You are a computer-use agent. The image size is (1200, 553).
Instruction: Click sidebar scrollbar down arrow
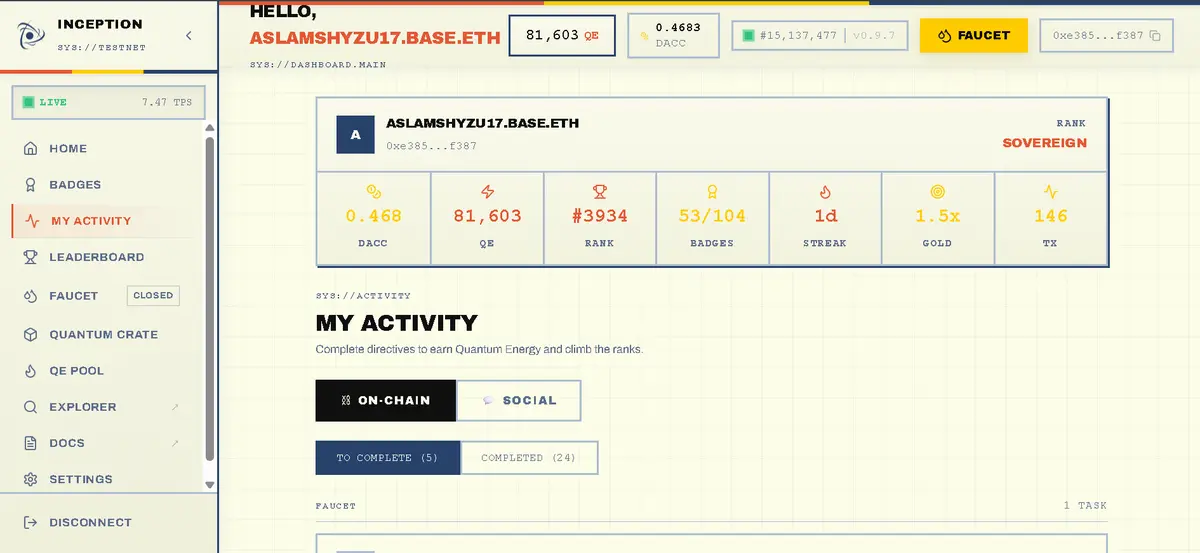point(209,485)
